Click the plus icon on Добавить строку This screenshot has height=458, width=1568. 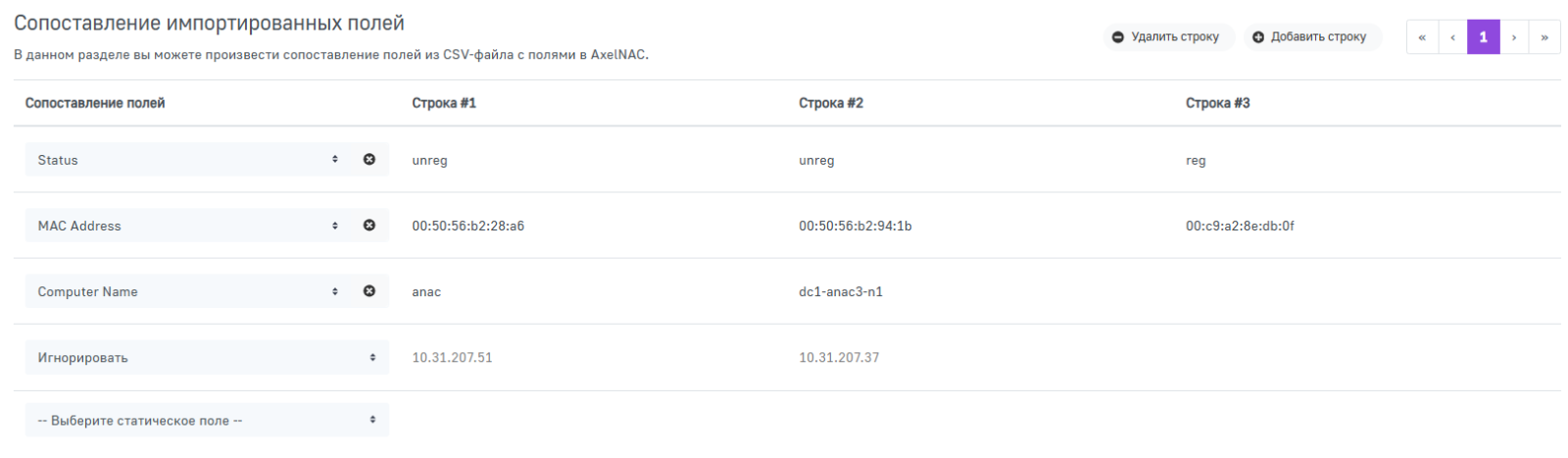1258,37
